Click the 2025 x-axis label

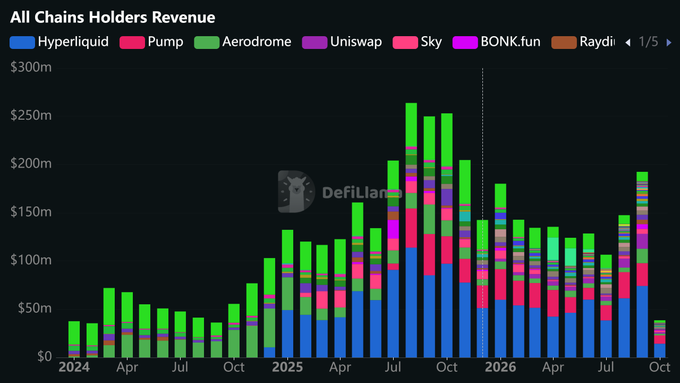(x=287, y=367)
